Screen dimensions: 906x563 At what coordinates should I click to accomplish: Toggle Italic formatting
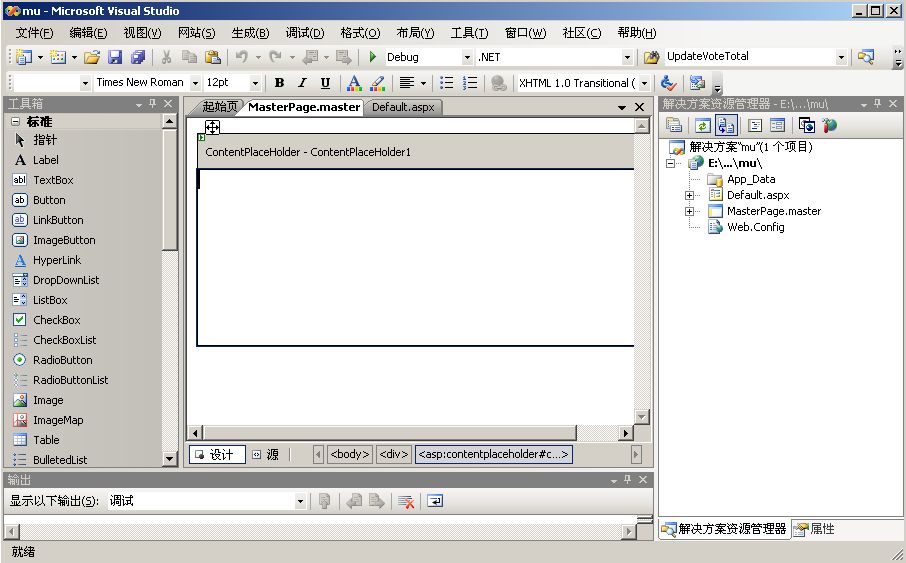(302, 83)
